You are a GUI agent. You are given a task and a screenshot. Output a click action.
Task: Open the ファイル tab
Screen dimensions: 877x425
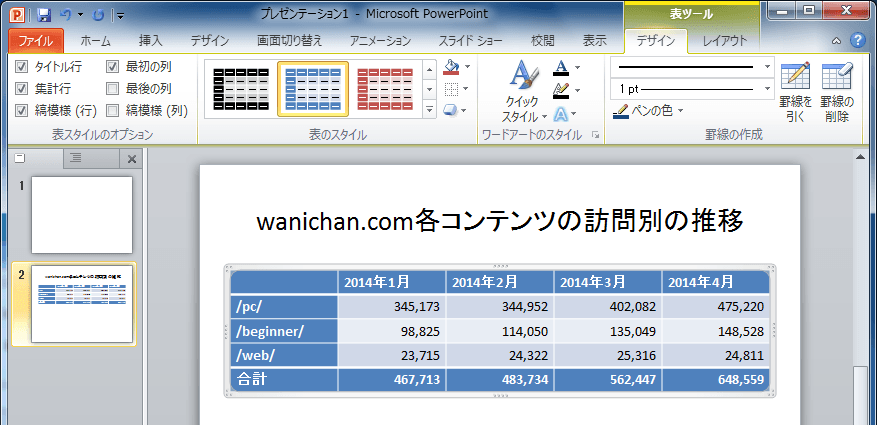click(36, 41)
